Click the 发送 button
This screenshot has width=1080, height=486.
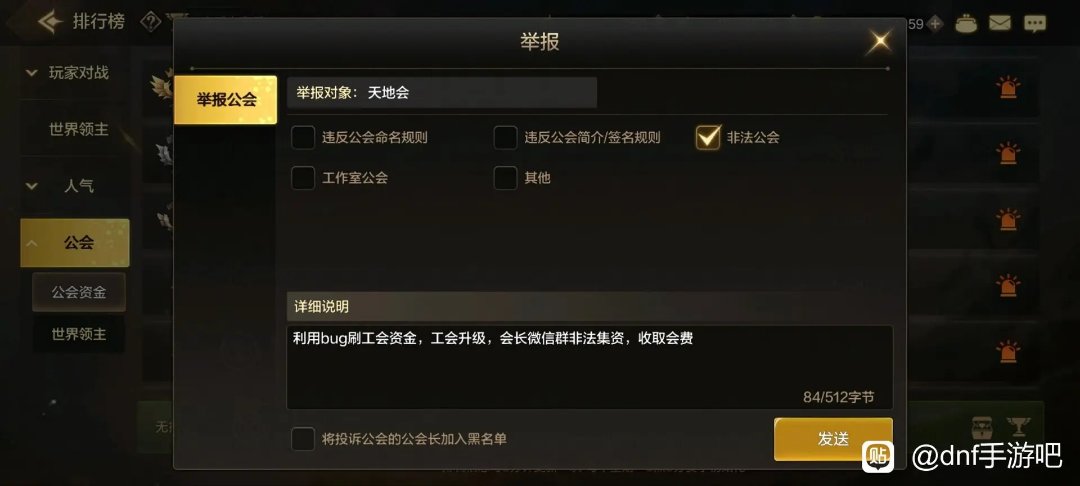pyautogui.click(x=833, y=439)
